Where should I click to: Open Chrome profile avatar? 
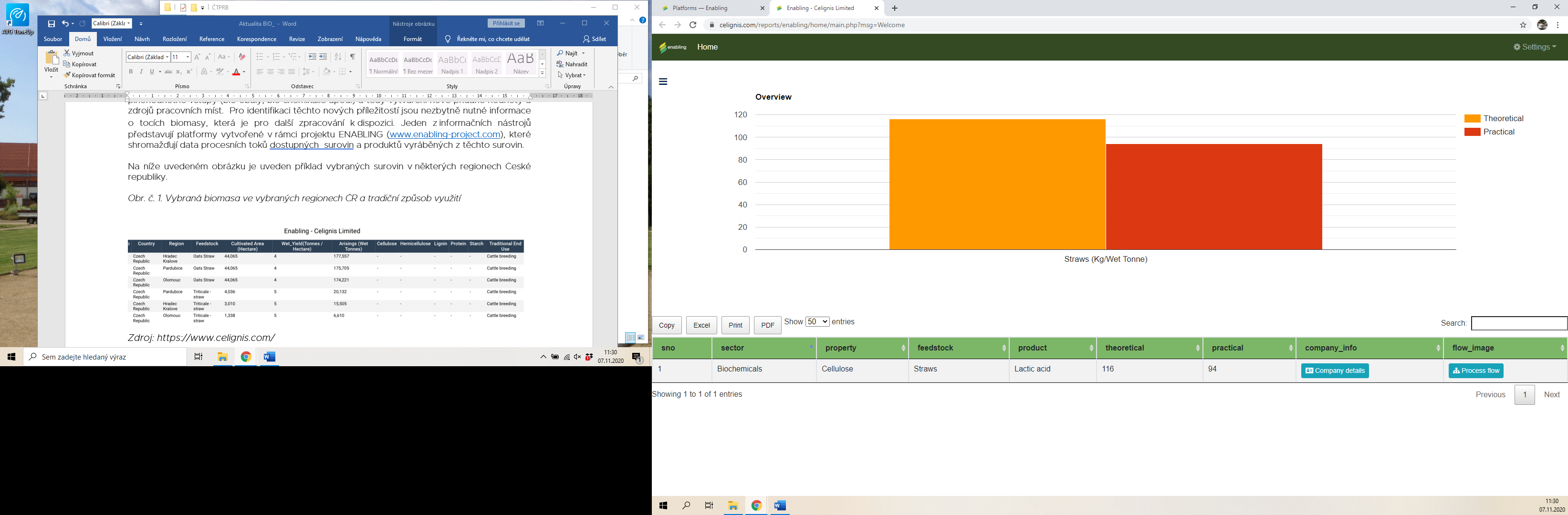[x=1542, y=25]
